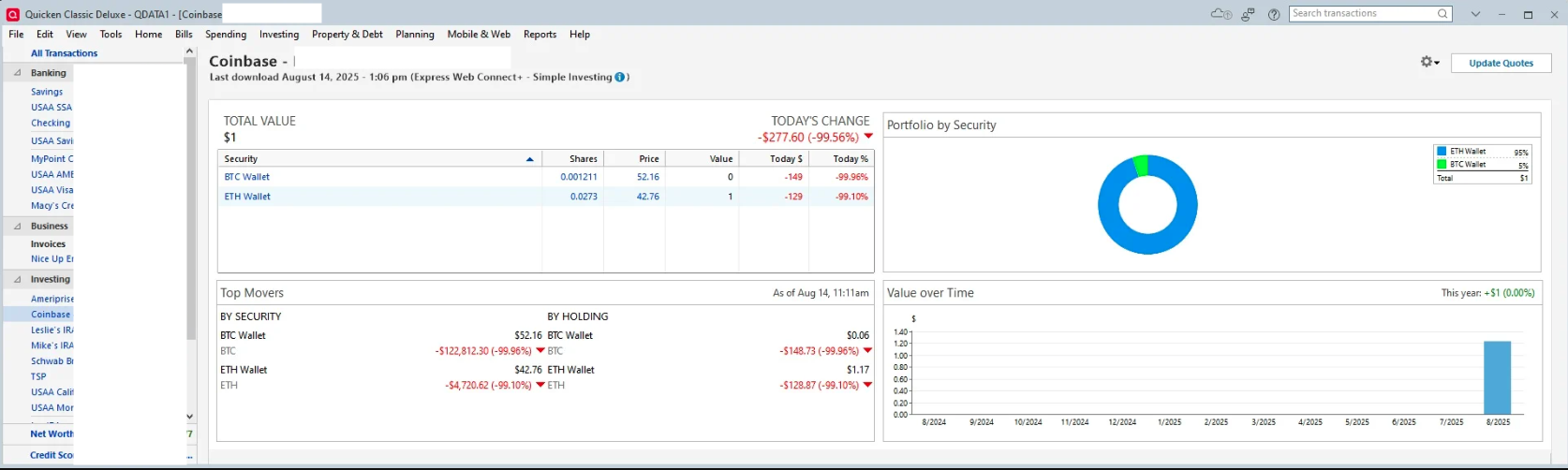Open the support chat icon in title bar
This screenshot has width=1568, height=470.
pyautogui.click(x=1248, y=14)
